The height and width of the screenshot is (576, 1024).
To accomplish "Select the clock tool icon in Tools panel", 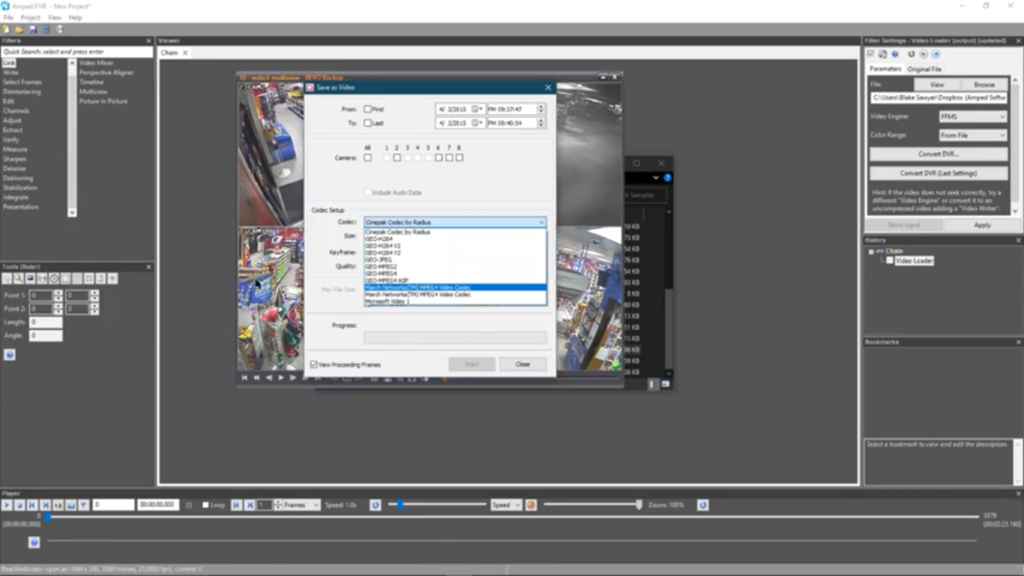I will tap(54, 279).
